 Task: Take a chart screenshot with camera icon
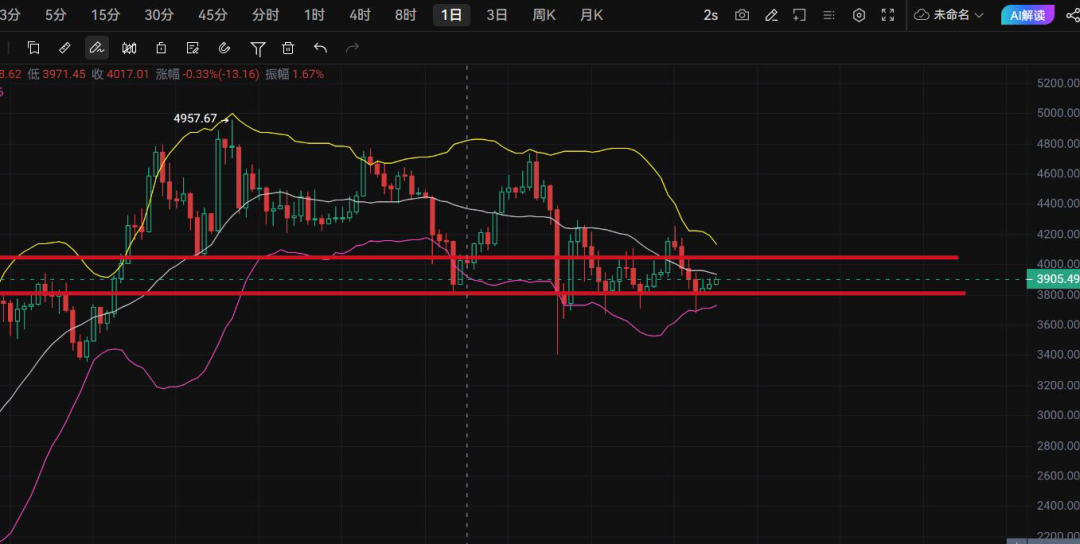tap(741, 15)
